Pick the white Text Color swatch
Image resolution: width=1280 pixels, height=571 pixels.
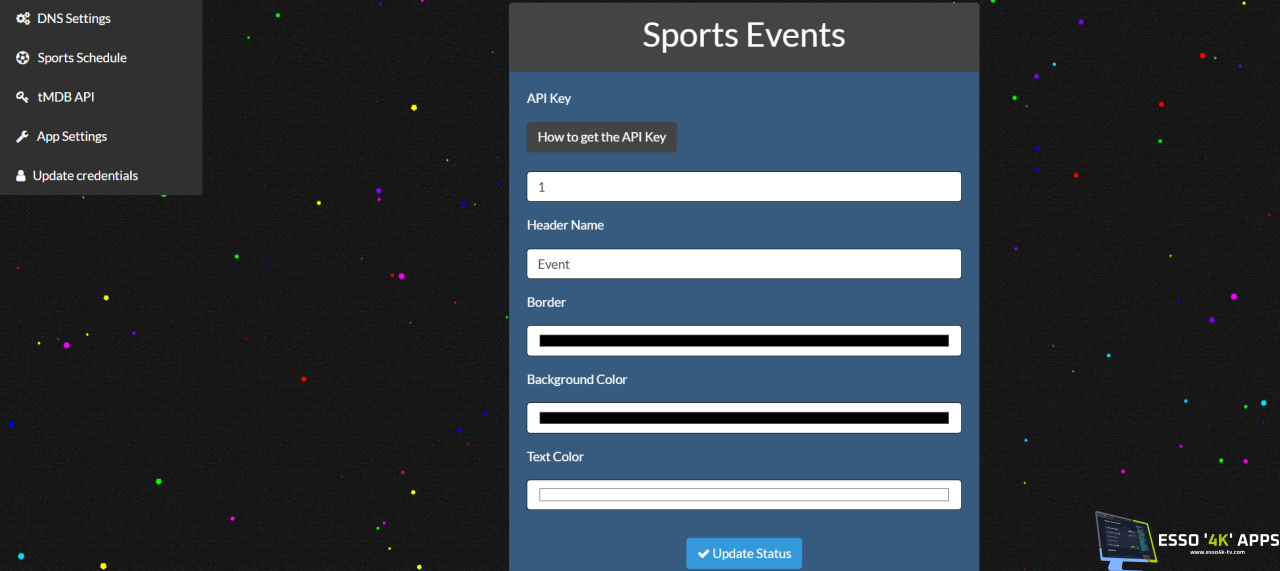(743, 495)
